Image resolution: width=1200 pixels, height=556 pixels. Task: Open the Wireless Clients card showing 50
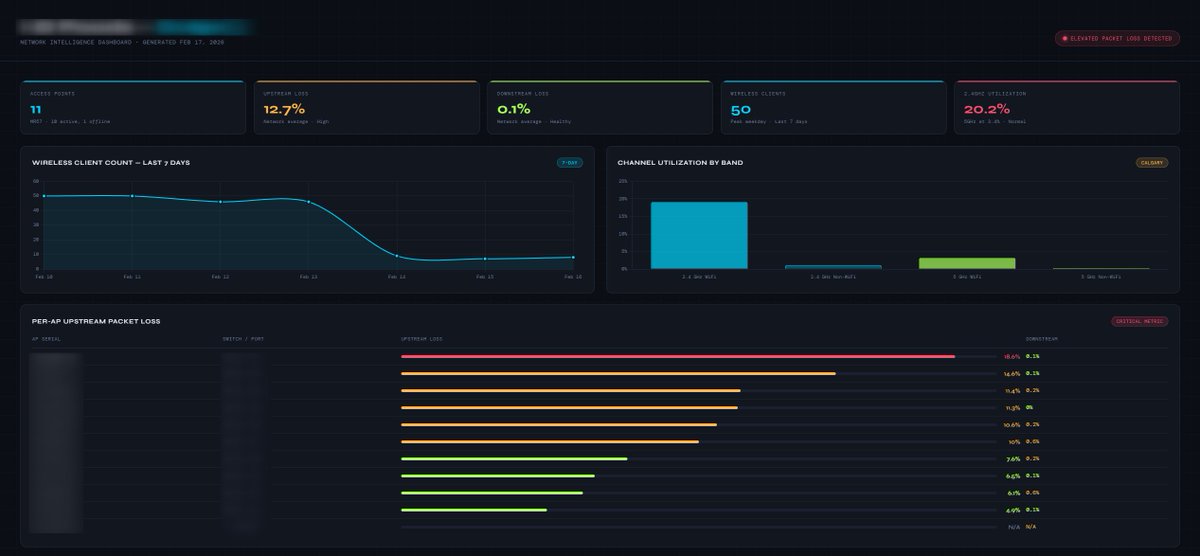click(x=833, y=107)
